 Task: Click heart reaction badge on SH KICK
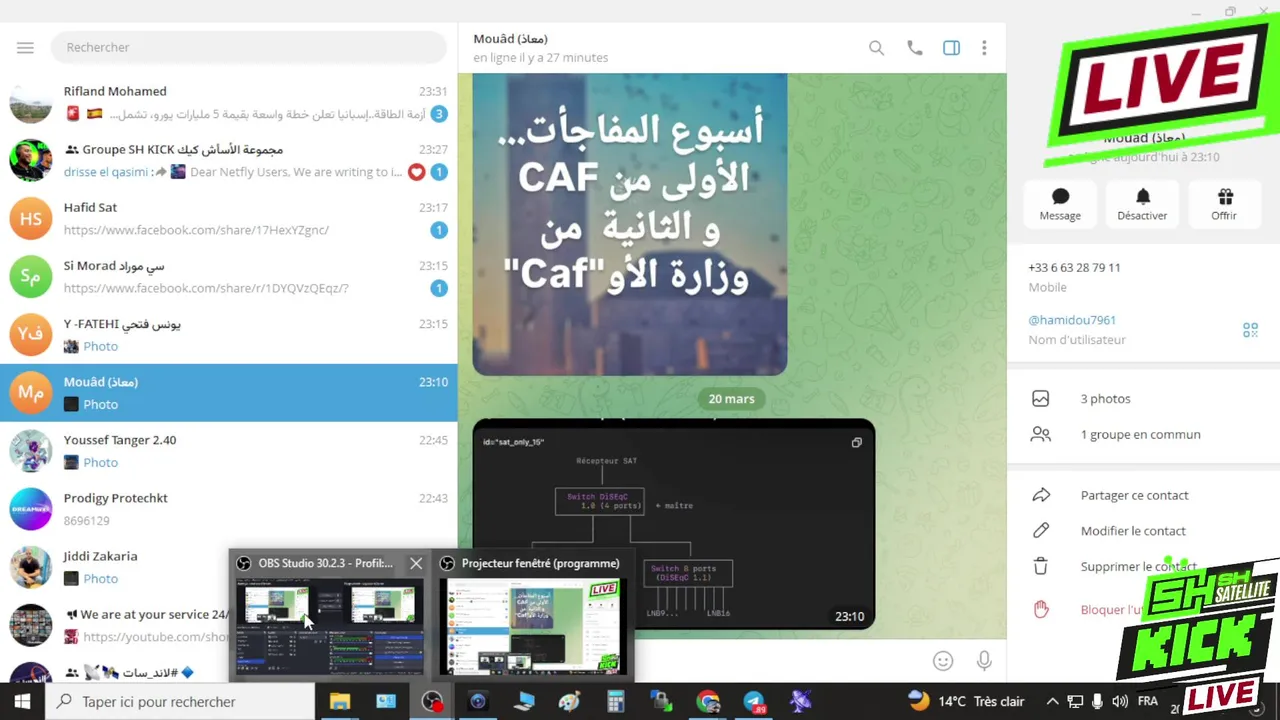tap(416, 172)
